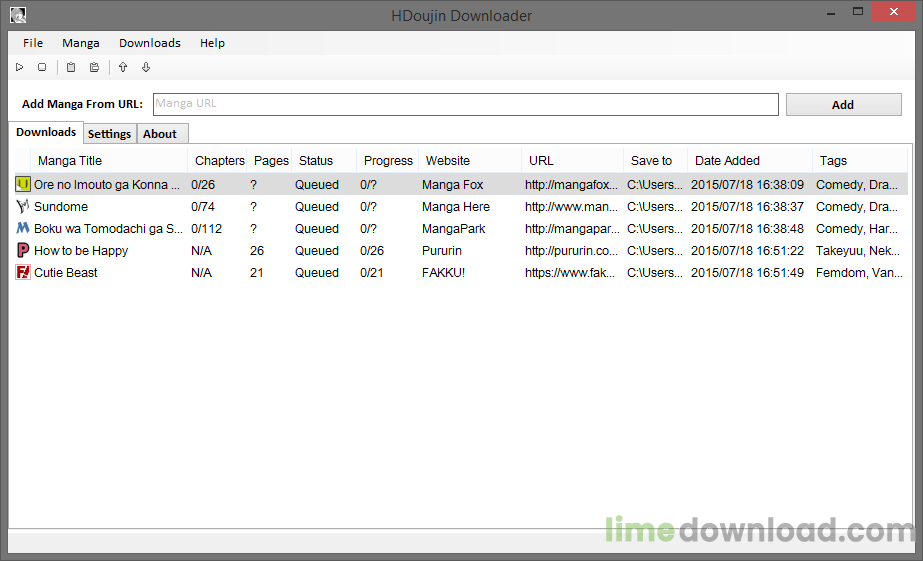Select the Ore no Imouto ga Konna row
Viewport: 923px width, 561px height.
click(x=461, y=184)
